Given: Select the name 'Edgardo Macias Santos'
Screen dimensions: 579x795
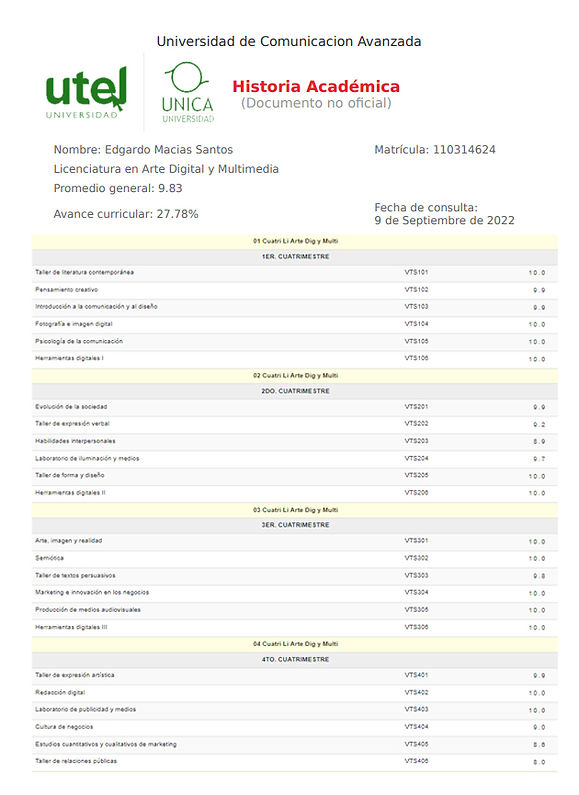Looking at the screenshot, I should pyautogui.click(x=169, y=150).
